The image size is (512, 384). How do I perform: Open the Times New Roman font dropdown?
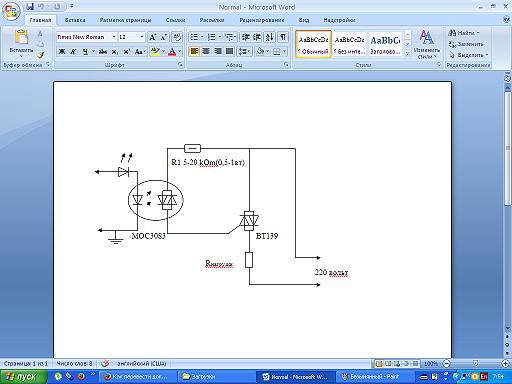114,37
